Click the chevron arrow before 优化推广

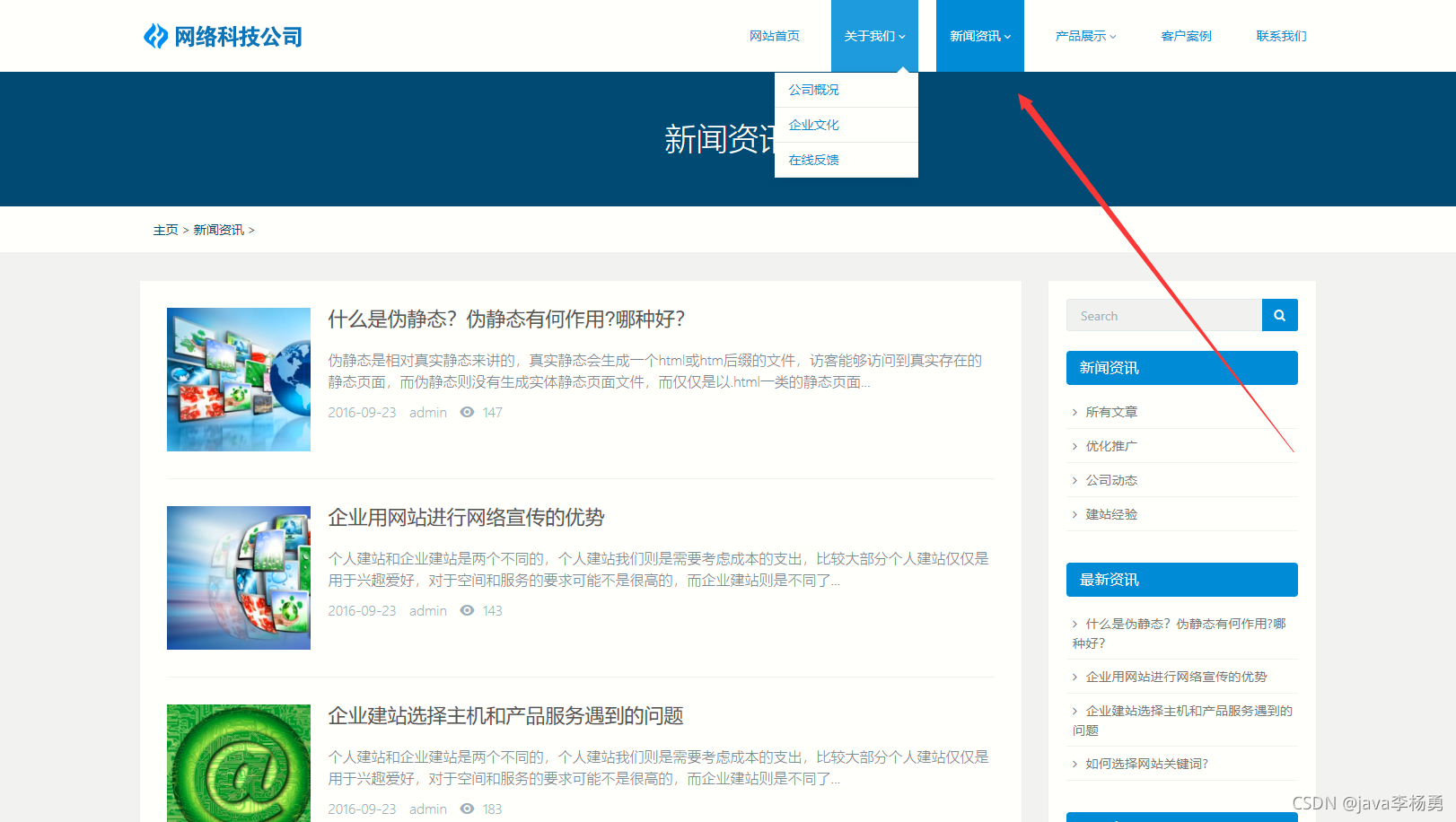pos(1074,446)
